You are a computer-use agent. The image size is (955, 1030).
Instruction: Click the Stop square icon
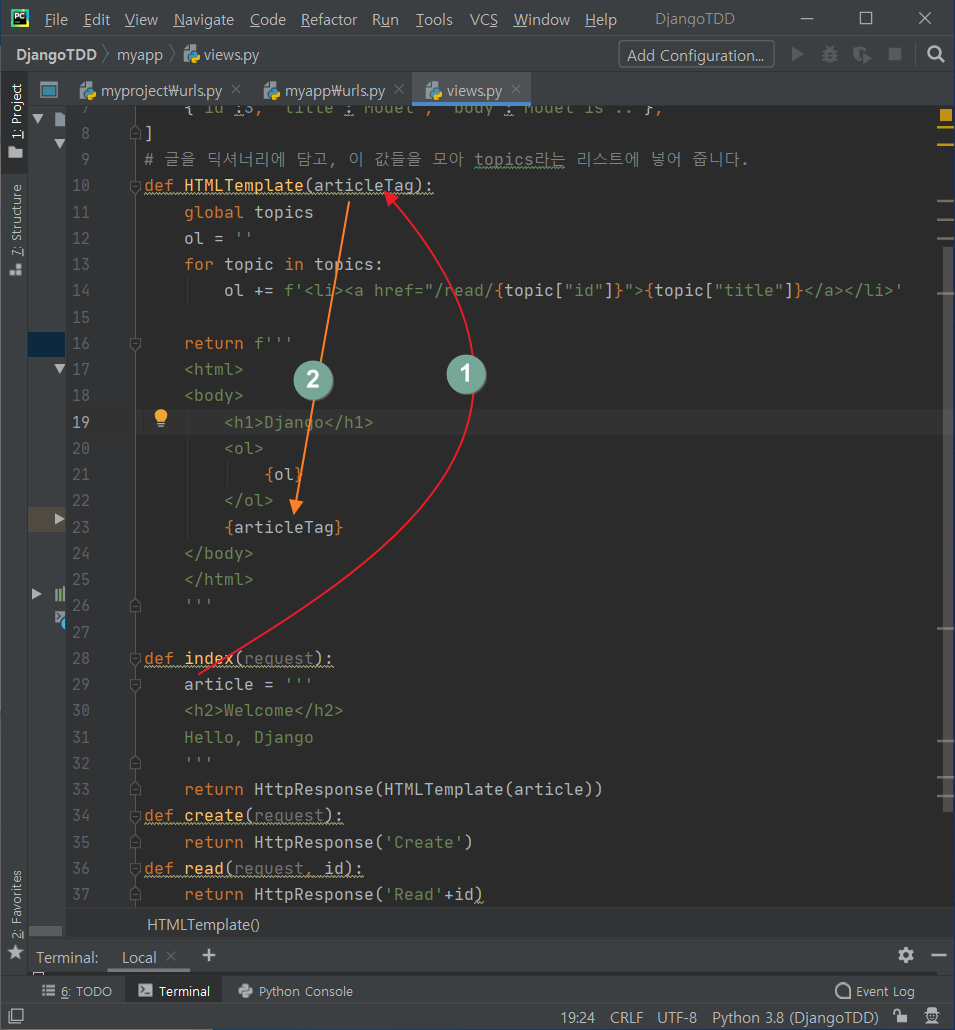tap(895, 54)
